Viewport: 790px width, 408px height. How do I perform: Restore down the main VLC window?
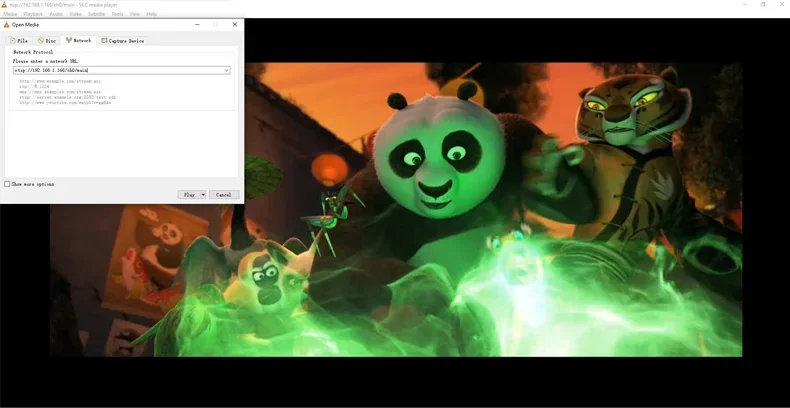coord(763,5)
